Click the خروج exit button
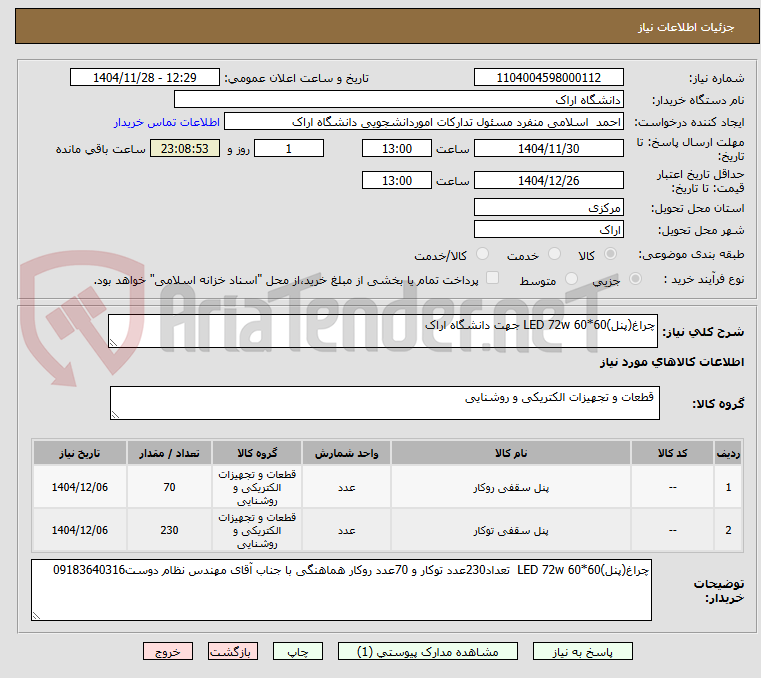Screen dimensions: 761x678 click(168, 651)
